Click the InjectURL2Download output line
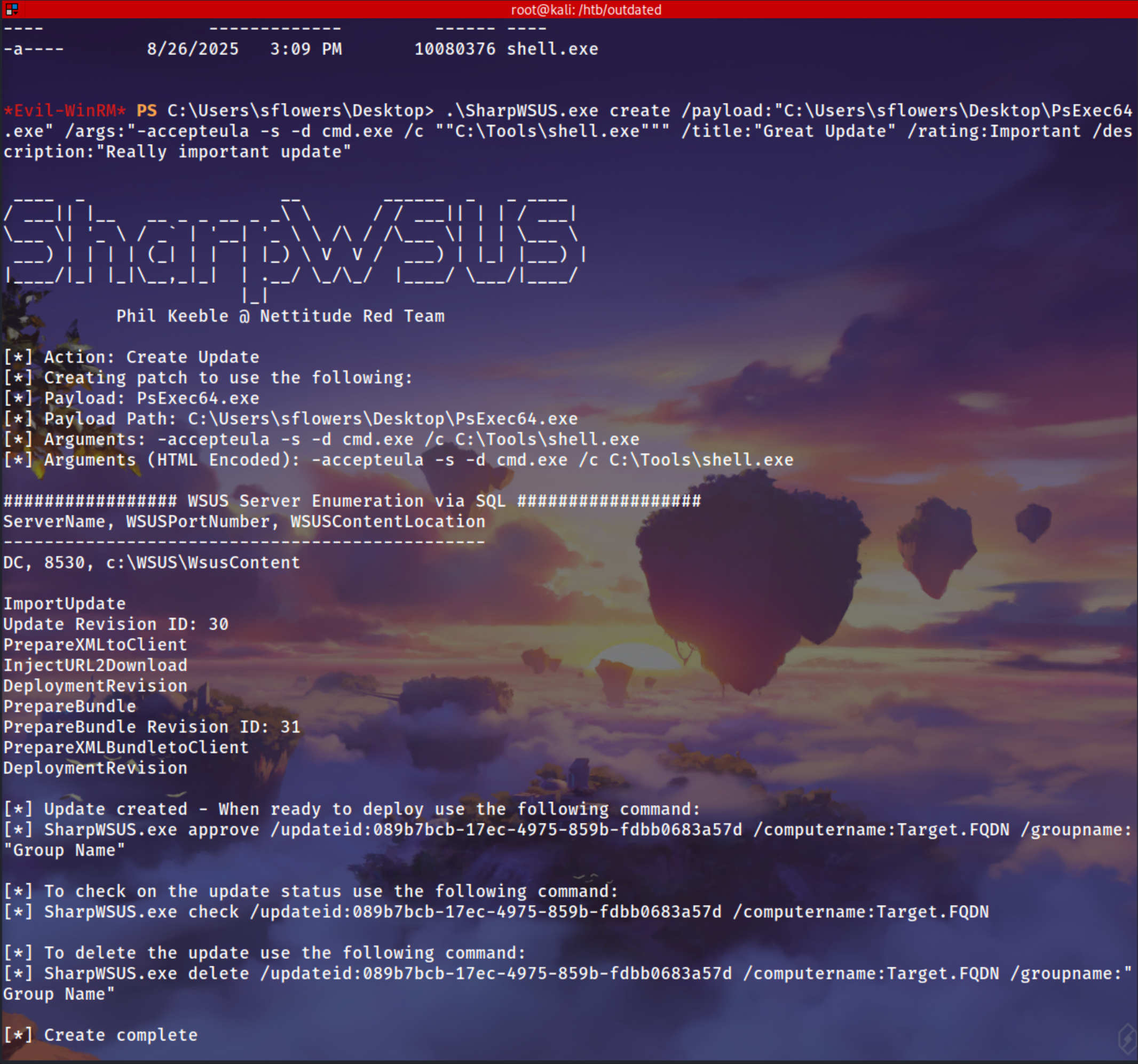This screenshot has width=1138, height=1064. click(95, 665)
